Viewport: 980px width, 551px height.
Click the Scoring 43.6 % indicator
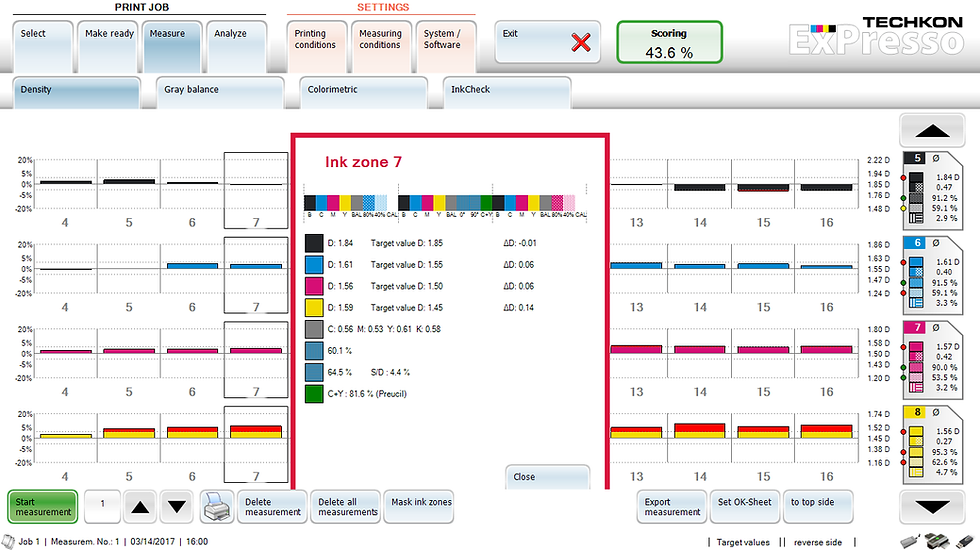669,42
